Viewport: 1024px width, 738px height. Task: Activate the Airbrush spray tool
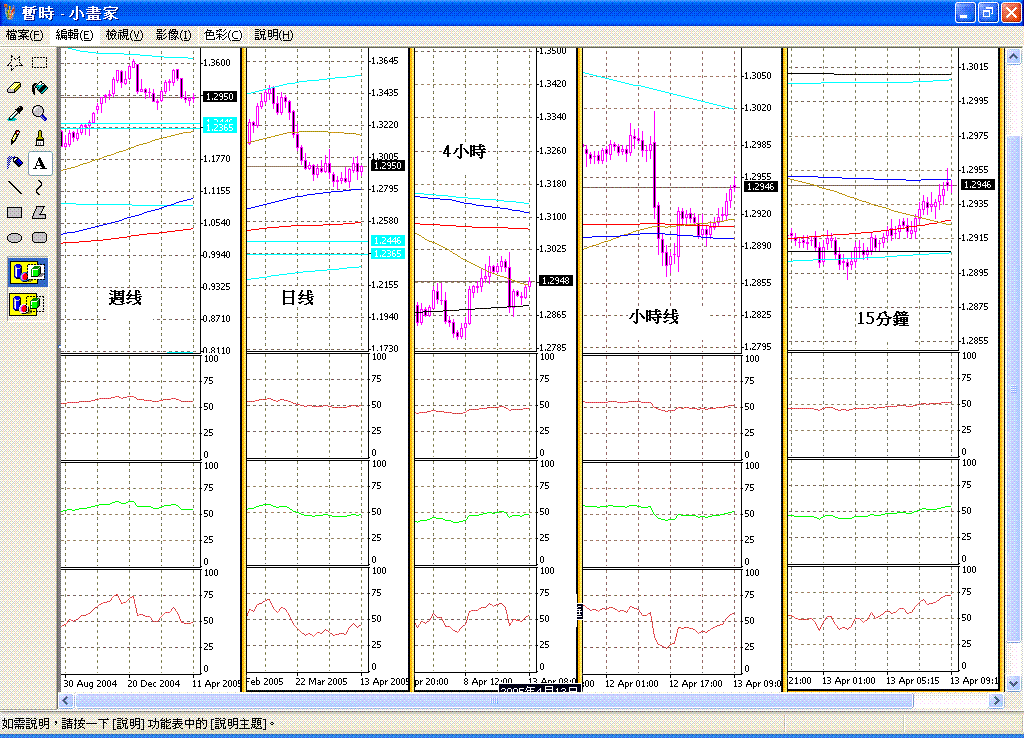15,163
